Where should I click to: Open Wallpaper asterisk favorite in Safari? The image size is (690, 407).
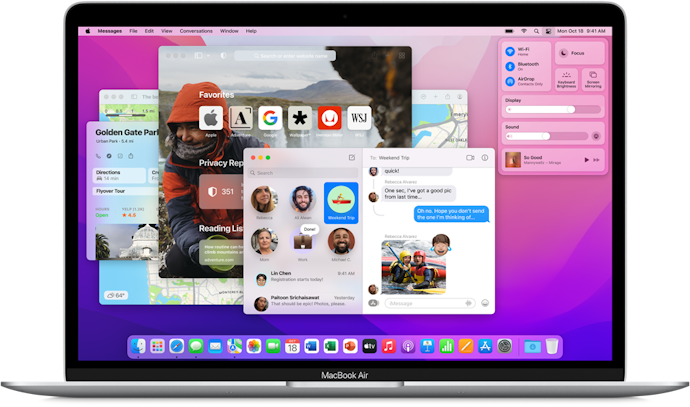[300, 118]
